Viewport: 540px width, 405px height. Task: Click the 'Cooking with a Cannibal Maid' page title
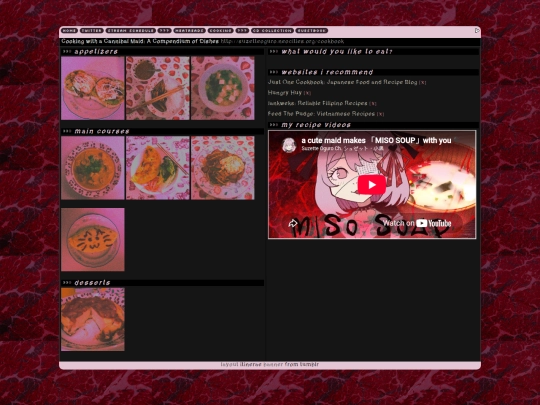click(x=140, y=41)
